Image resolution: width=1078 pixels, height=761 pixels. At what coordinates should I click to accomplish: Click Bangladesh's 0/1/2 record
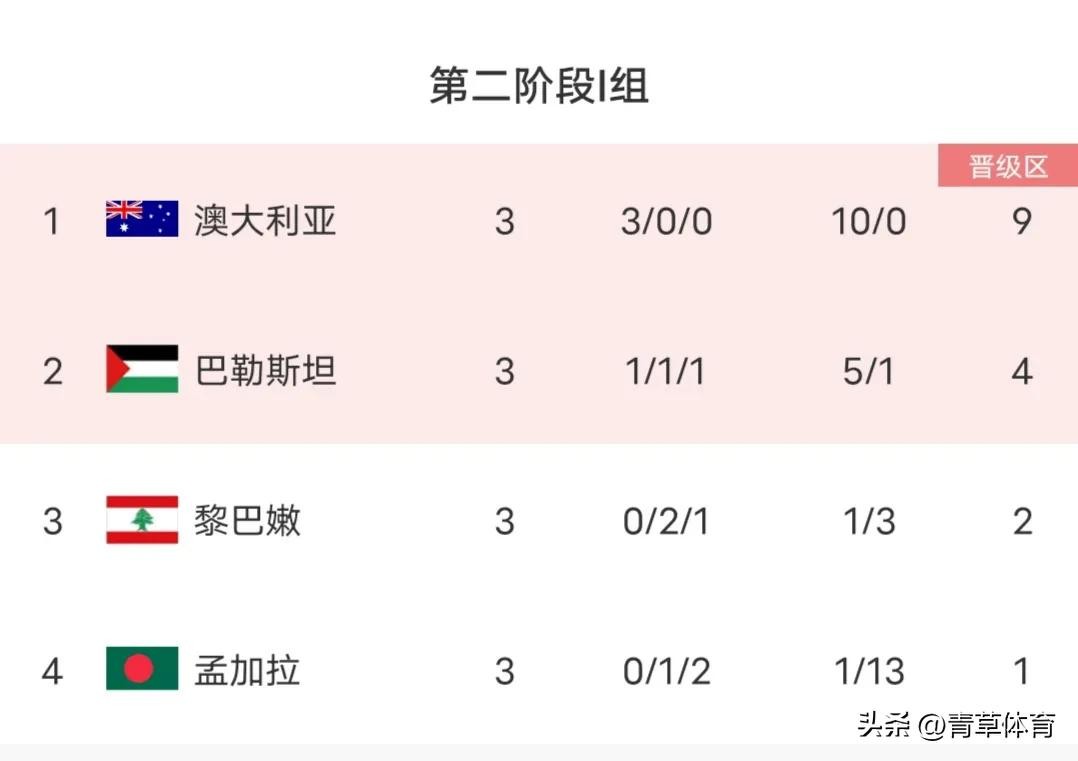point(666,672)
